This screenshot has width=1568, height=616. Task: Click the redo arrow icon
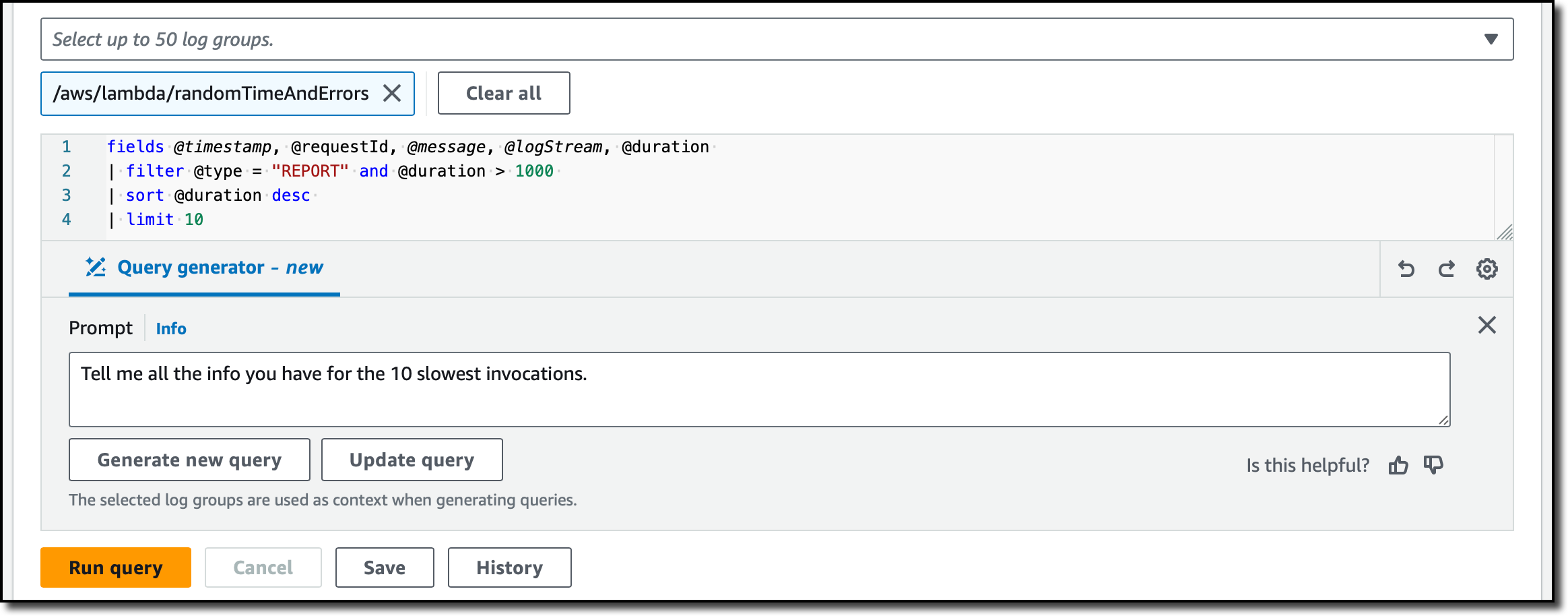coord(1446,269)
